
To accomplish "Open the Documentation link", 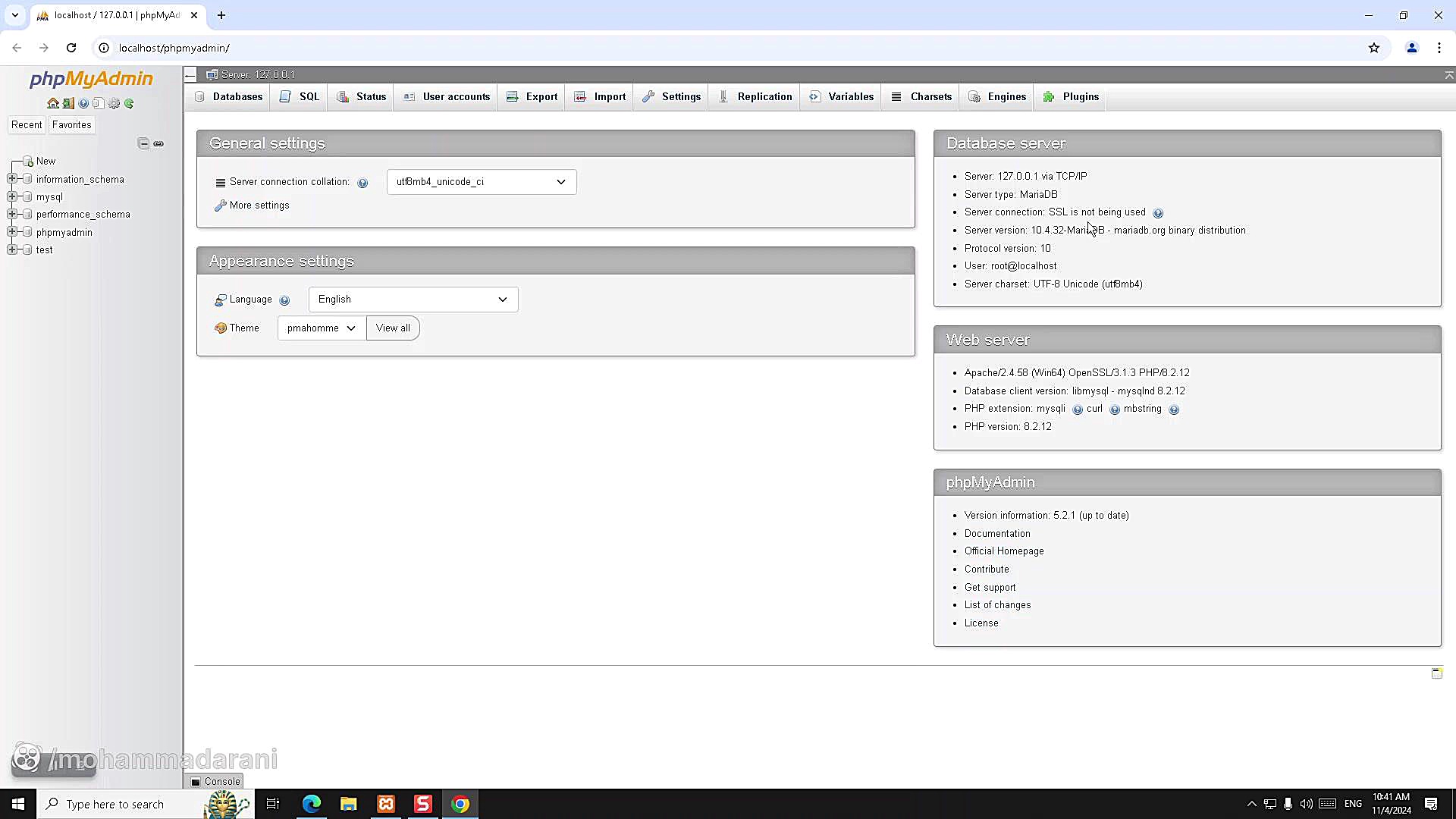I will pos(997,534).
